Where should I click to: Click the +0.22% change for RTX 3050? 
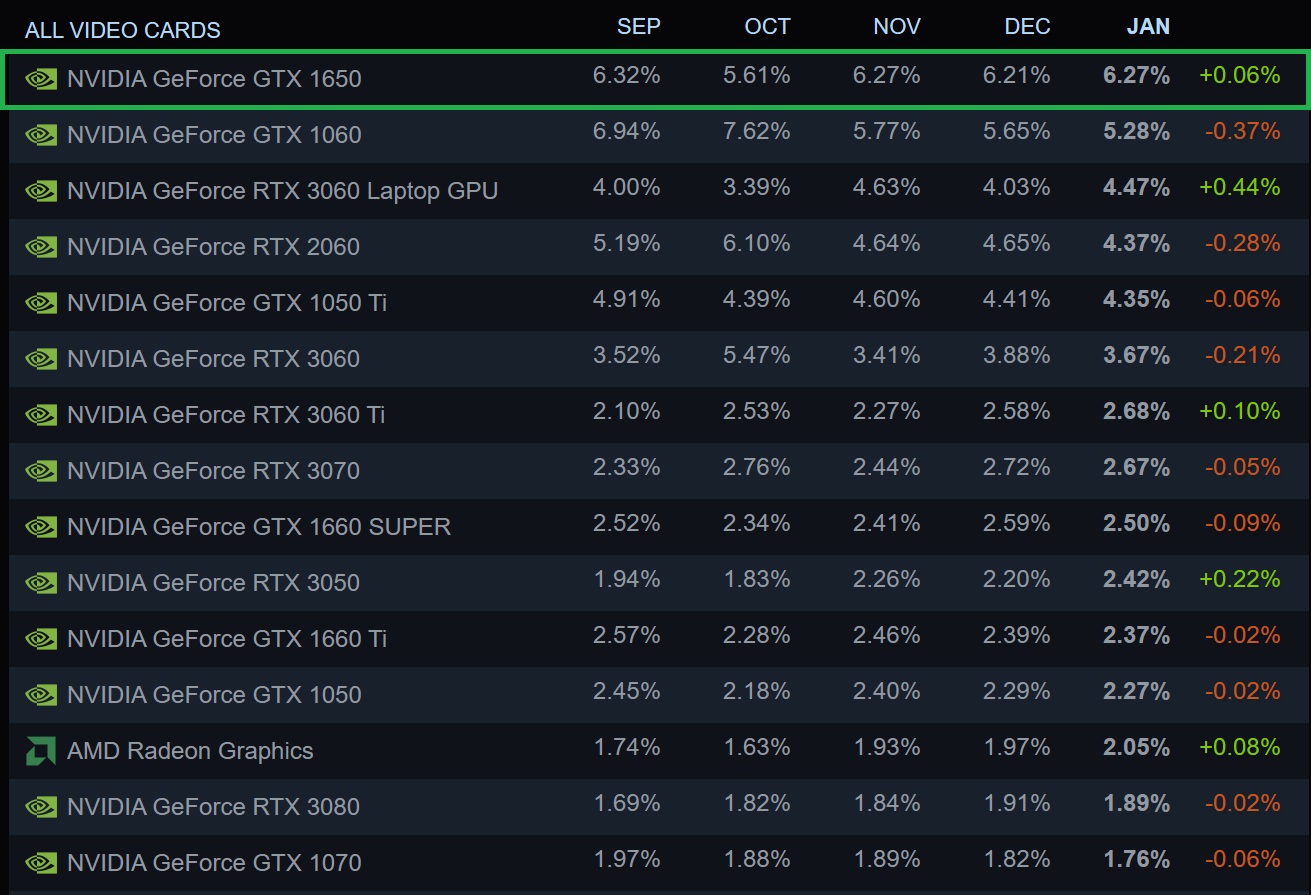pyautogui.click(x=1239, y=579)
